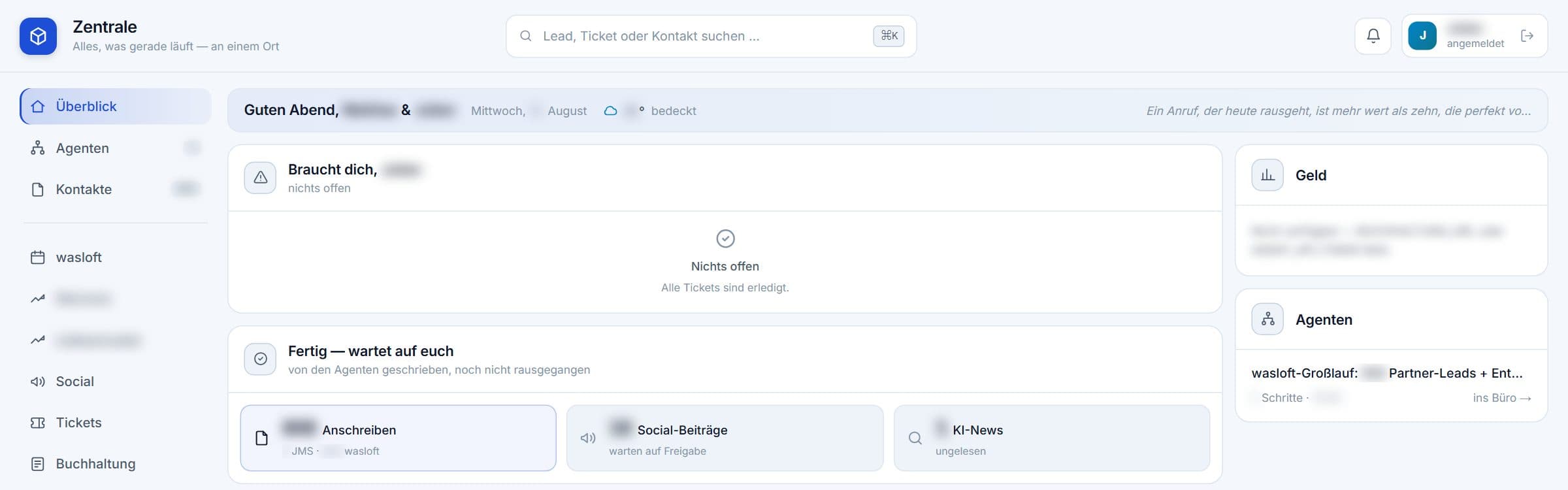Click the bar chart icon beside Geld
Image resolution: width=1568 pixels, height=490 pixels.
click(1267, 175)
